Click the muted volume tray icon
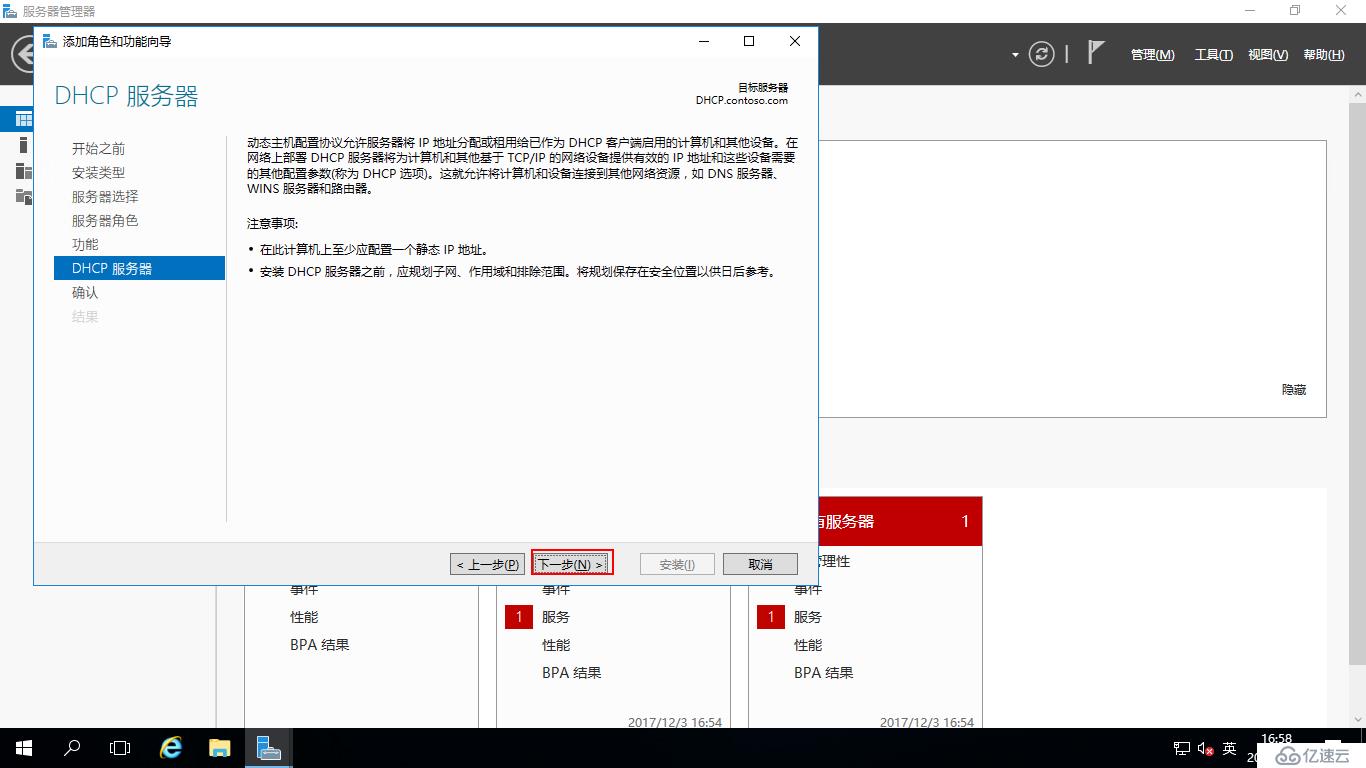The height and width of the screenshot is (768, 1366). tap(1205, 748)
